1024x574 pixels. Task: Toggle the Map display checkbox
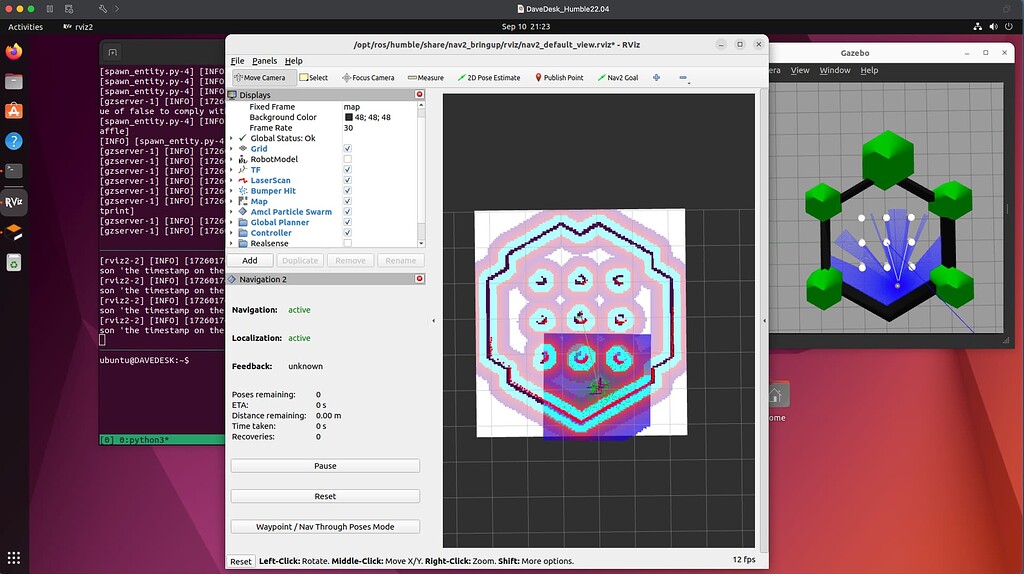347,201
